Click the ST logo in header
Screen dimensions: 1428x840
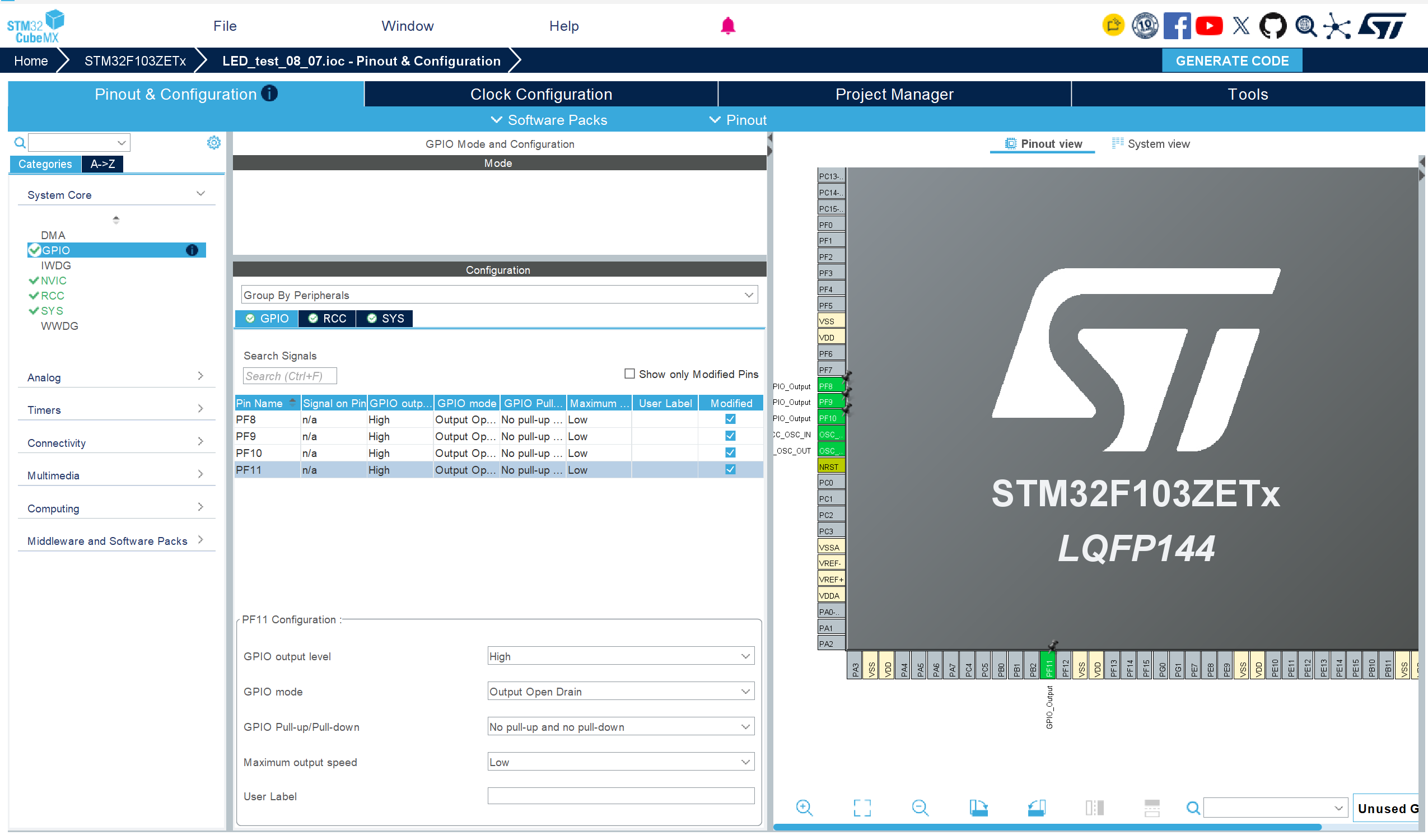[1382, 26]
